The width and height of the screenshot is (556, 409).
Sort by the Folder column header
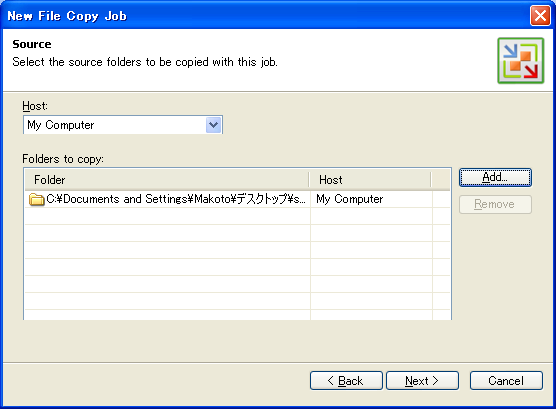[167, 180]
